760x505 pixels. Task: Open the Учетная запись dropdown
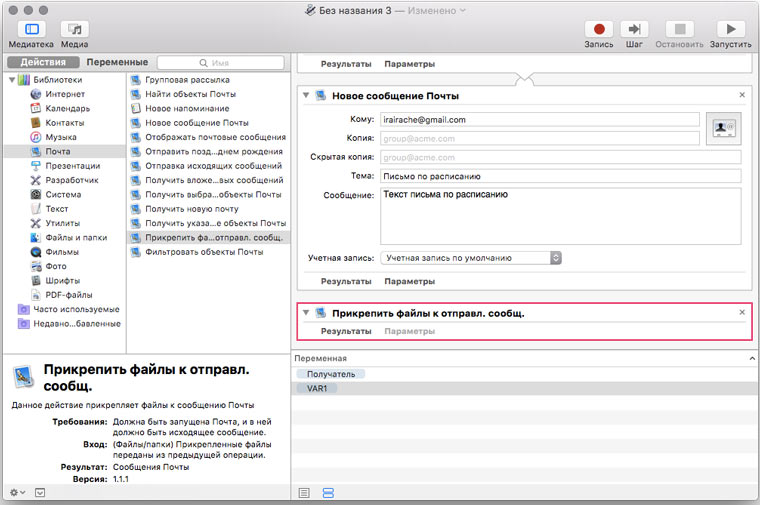471,258
